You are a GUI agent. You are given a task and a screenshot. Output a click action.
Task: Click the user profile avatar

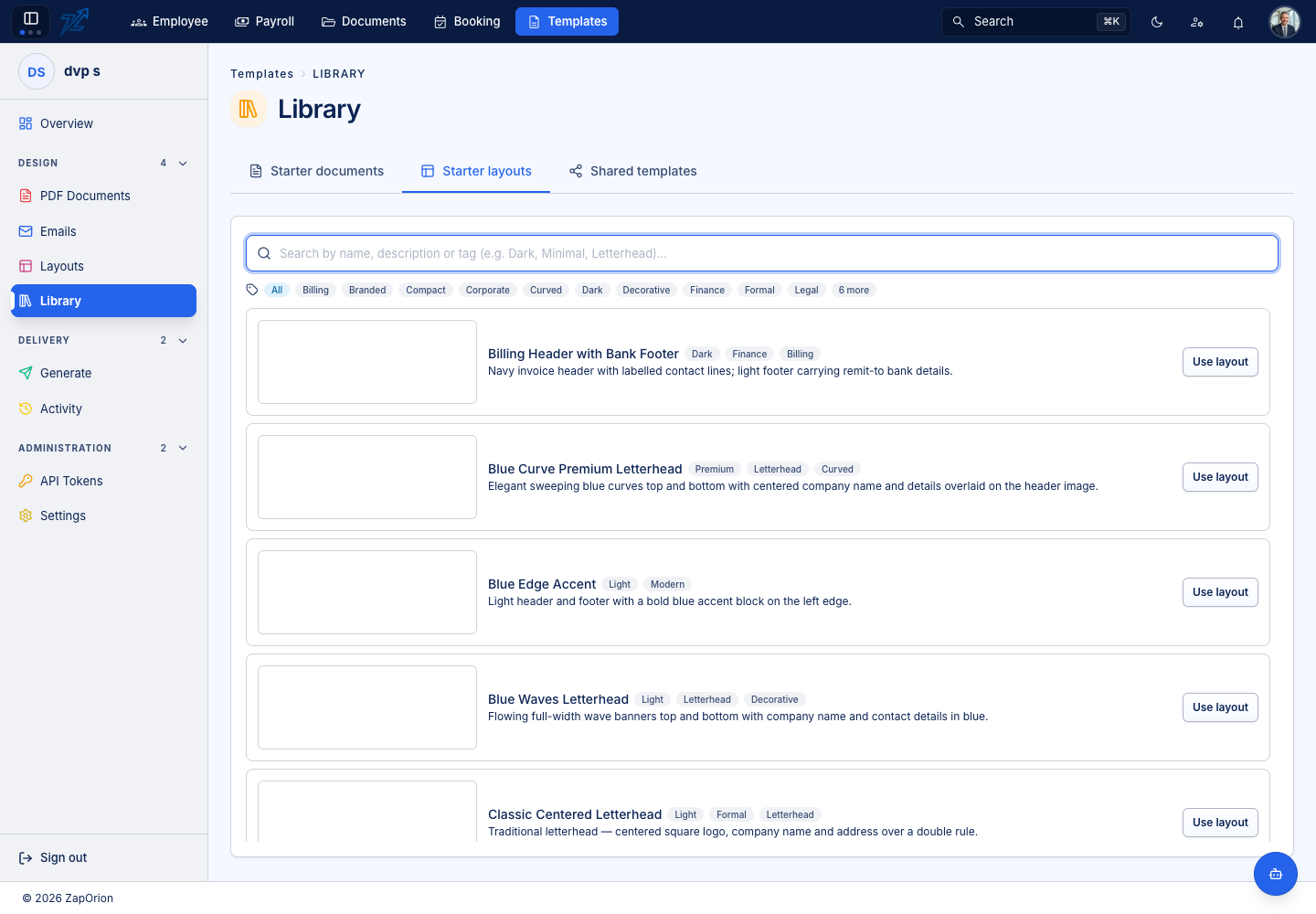(1285, 22)
